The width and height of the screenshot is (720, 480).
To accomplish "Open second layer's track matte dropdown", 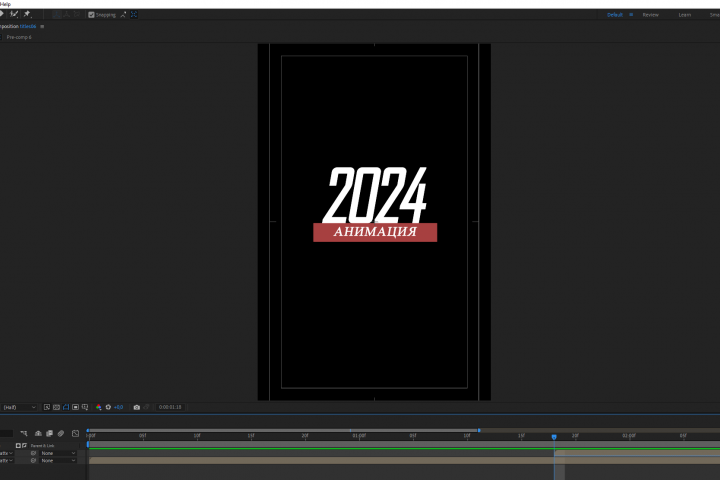I will click(7, 461).
